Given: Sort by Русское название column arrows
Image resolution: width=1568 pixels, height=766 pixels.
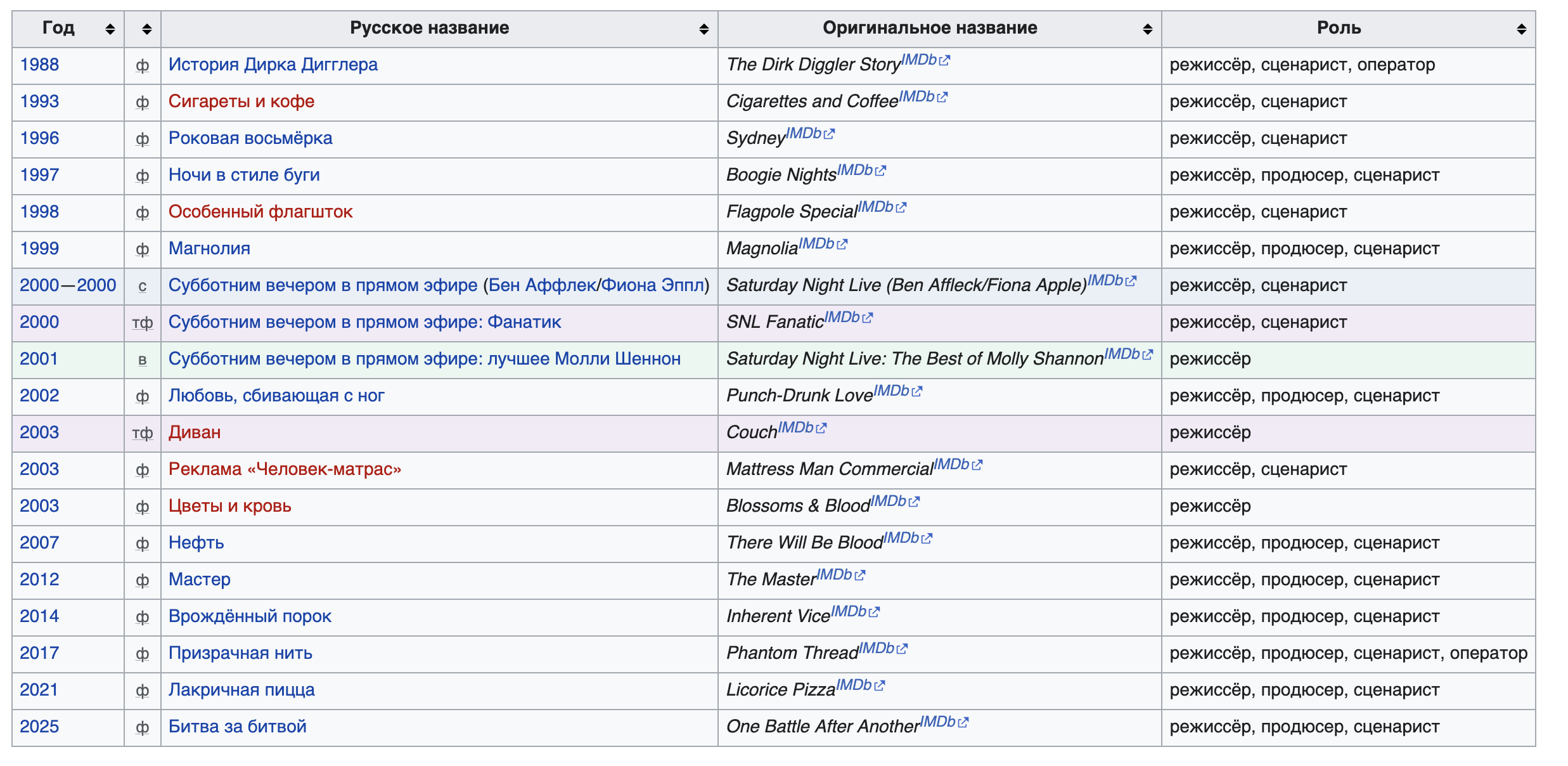Looking at the screenshot, I should pyautogui.click(x=704, y=29).
